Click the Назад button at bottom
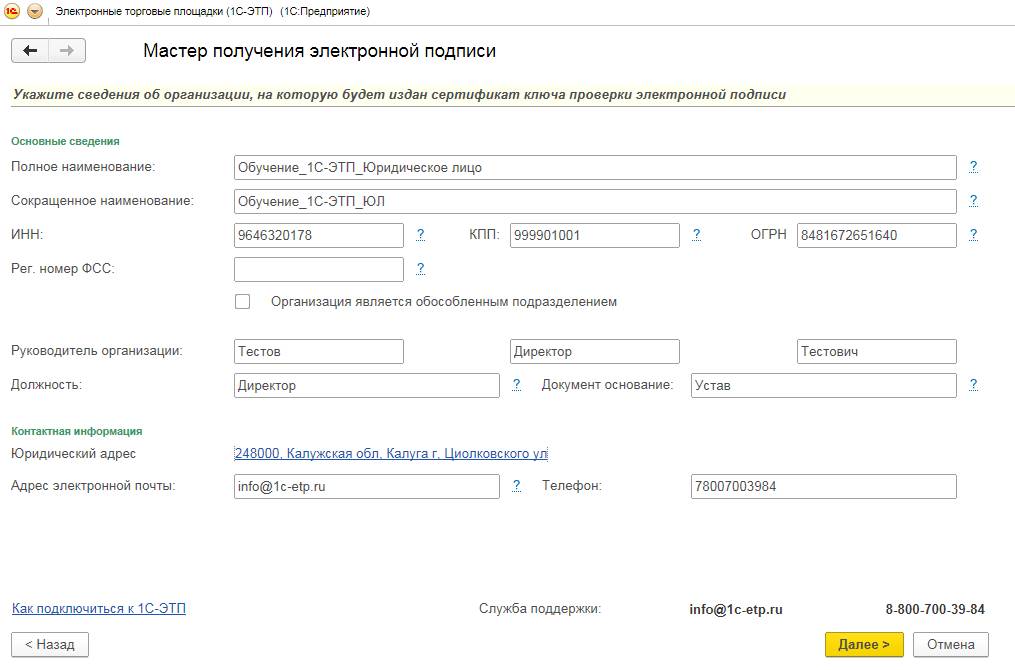1015x670 pixels. [50, 645]
